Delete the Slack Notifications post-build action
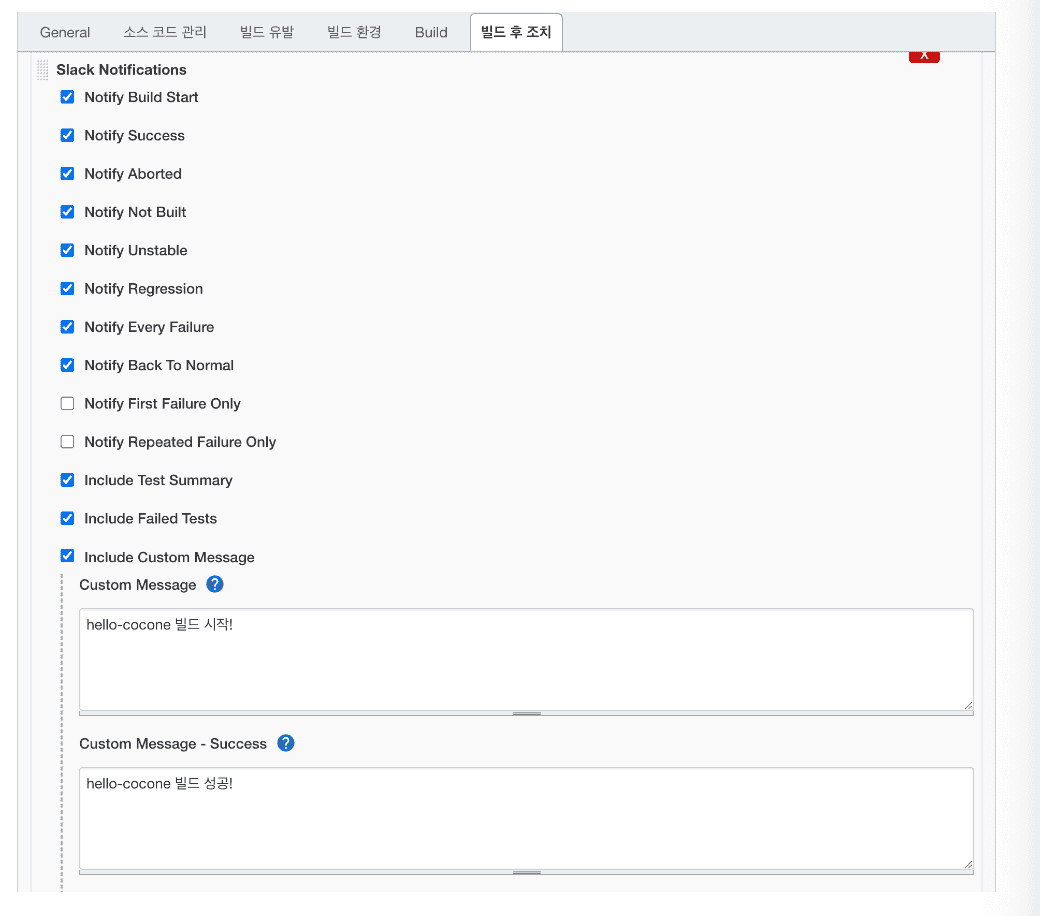1040x916 pixels. point(924,56)
